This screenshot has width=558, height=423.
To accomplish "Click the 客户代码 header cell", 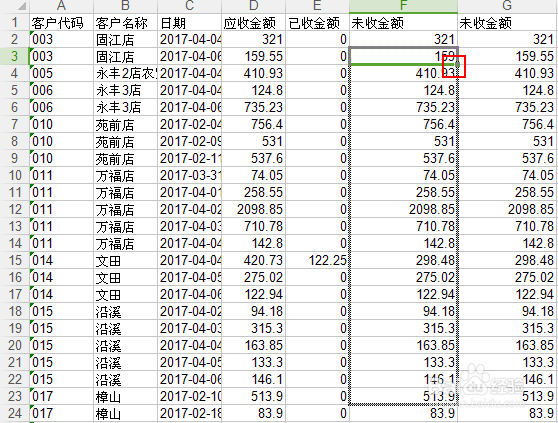I will [x=61, y=22].
